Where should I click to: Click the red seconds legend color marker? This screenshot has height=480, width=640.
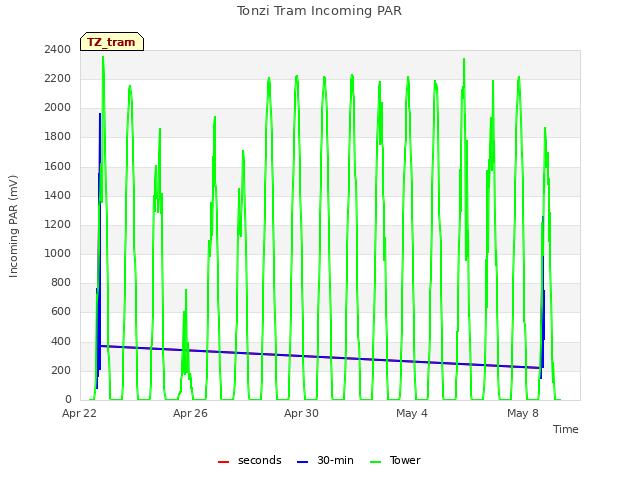pyautogui.click(x=223, y=462)
